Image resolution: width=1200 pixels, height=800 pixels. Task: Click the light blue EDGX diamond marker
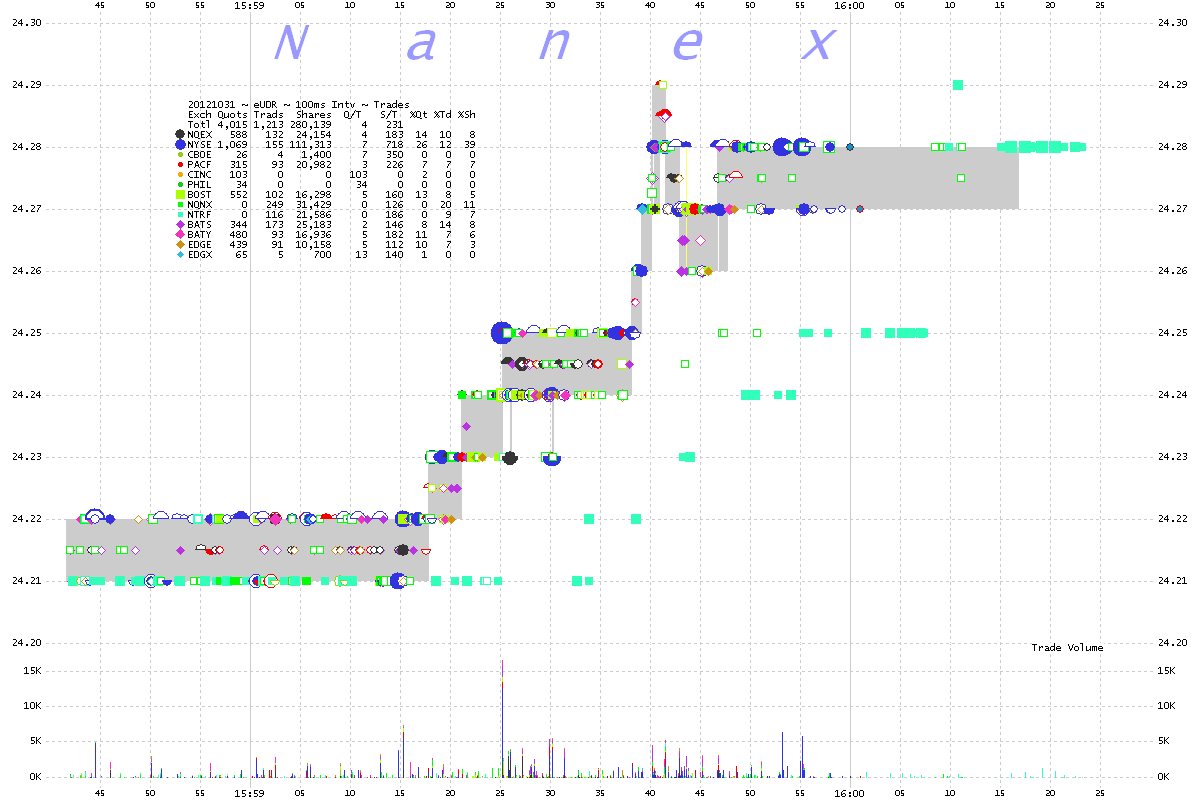(180, 254)
